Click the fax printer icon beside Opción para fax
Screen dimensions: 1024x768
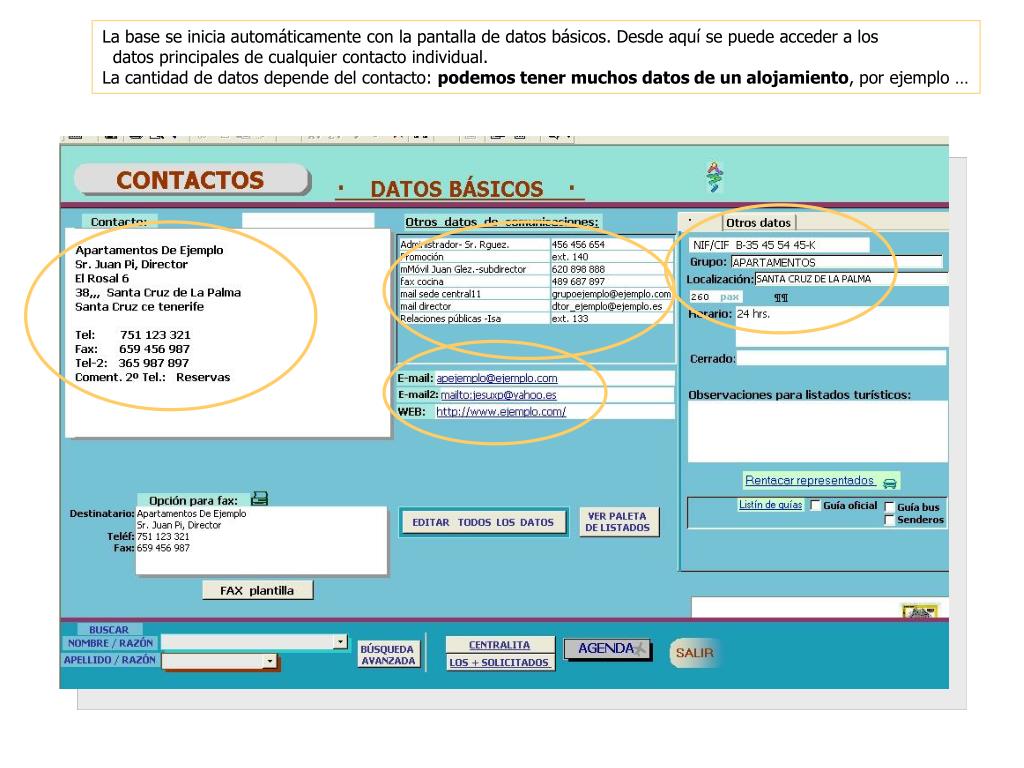259,498
